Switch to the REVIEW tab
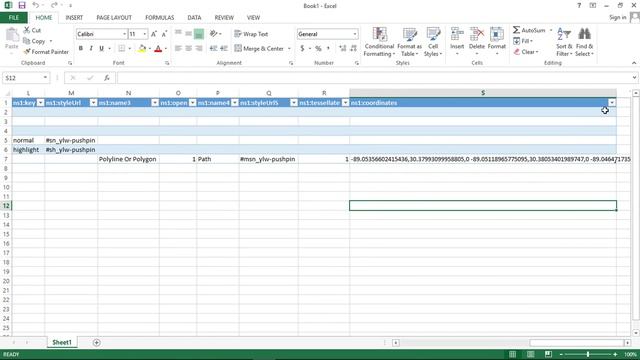Image resolution: width=640 pixels, height=360 pixels. coord(224,18)
